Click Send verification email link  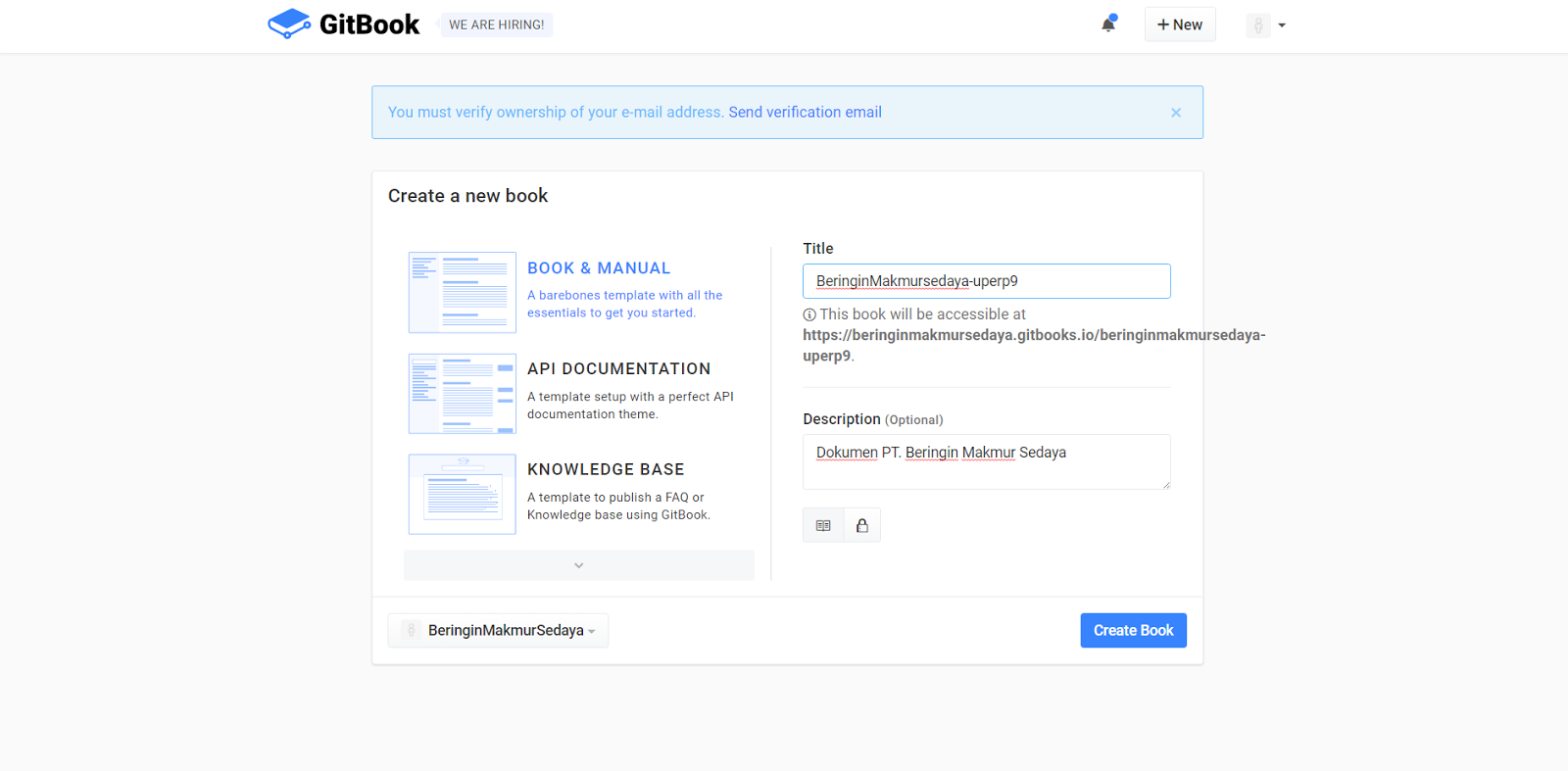point(805,112)
